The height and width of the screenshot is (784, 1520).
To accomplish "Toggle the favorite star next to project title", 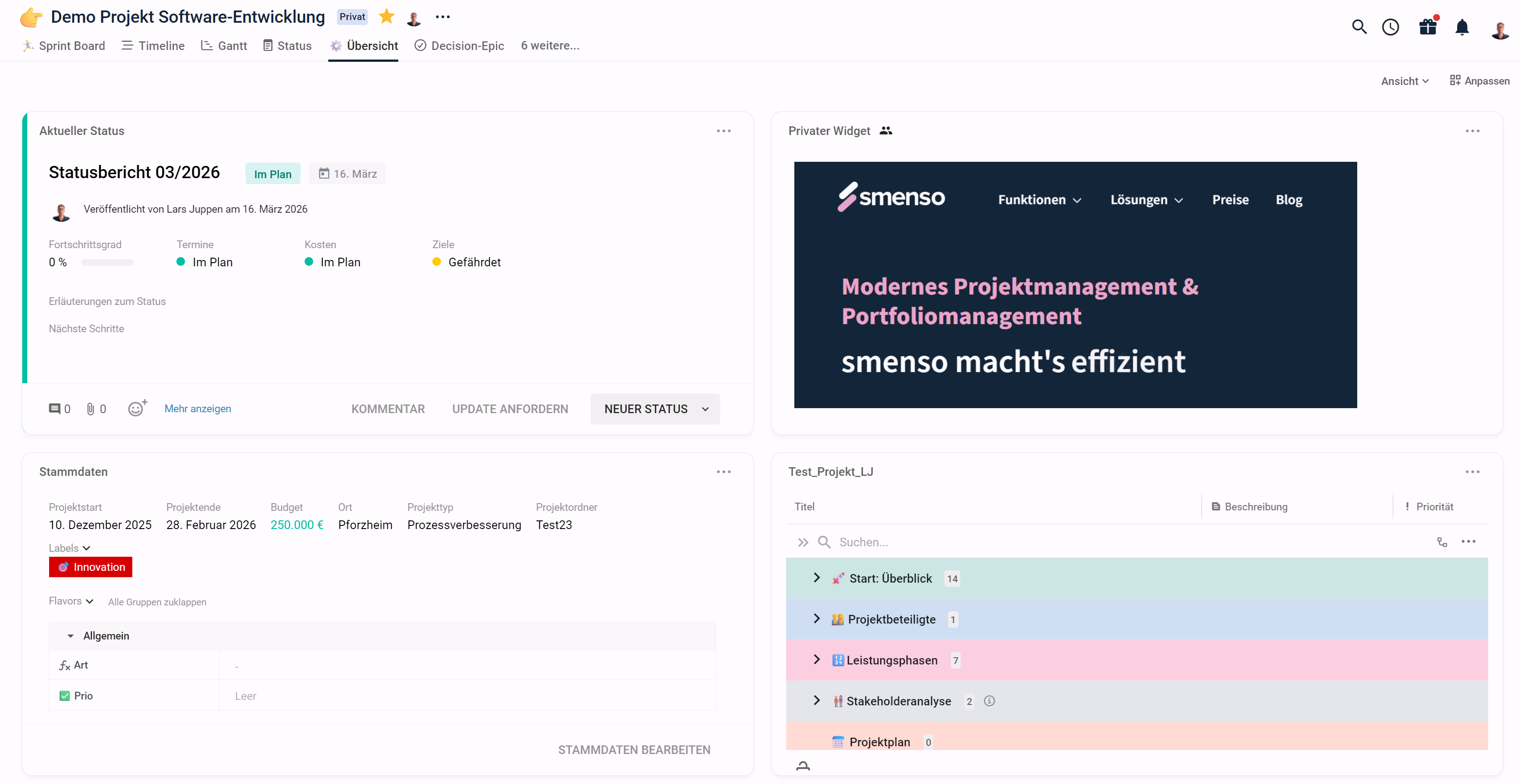I will coord(386,16).
